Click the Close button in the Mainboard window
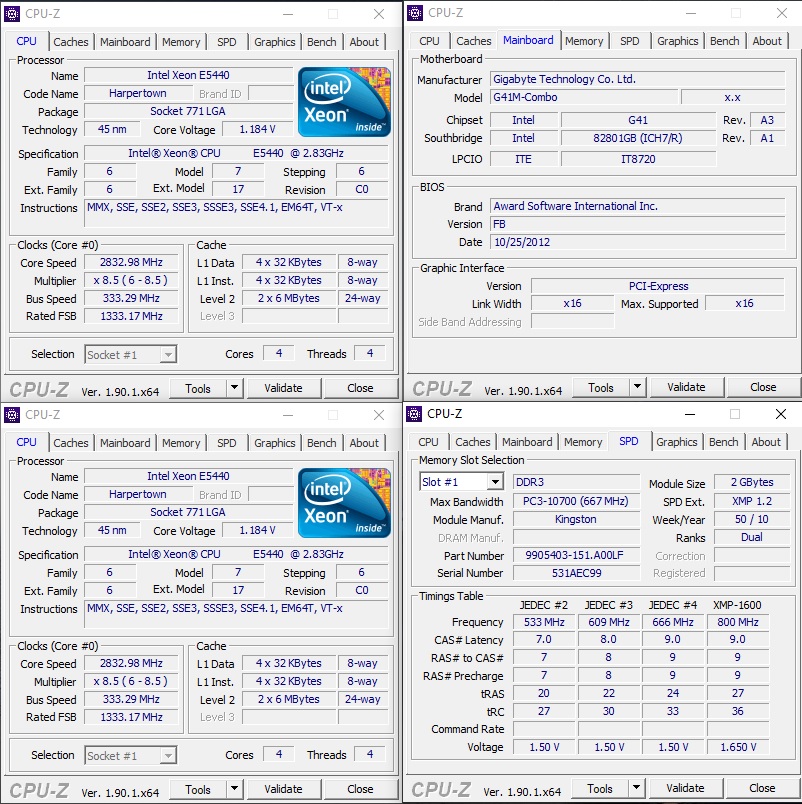Screen dimensions: 802x804 pyautogui.click(x=764, y=387)
